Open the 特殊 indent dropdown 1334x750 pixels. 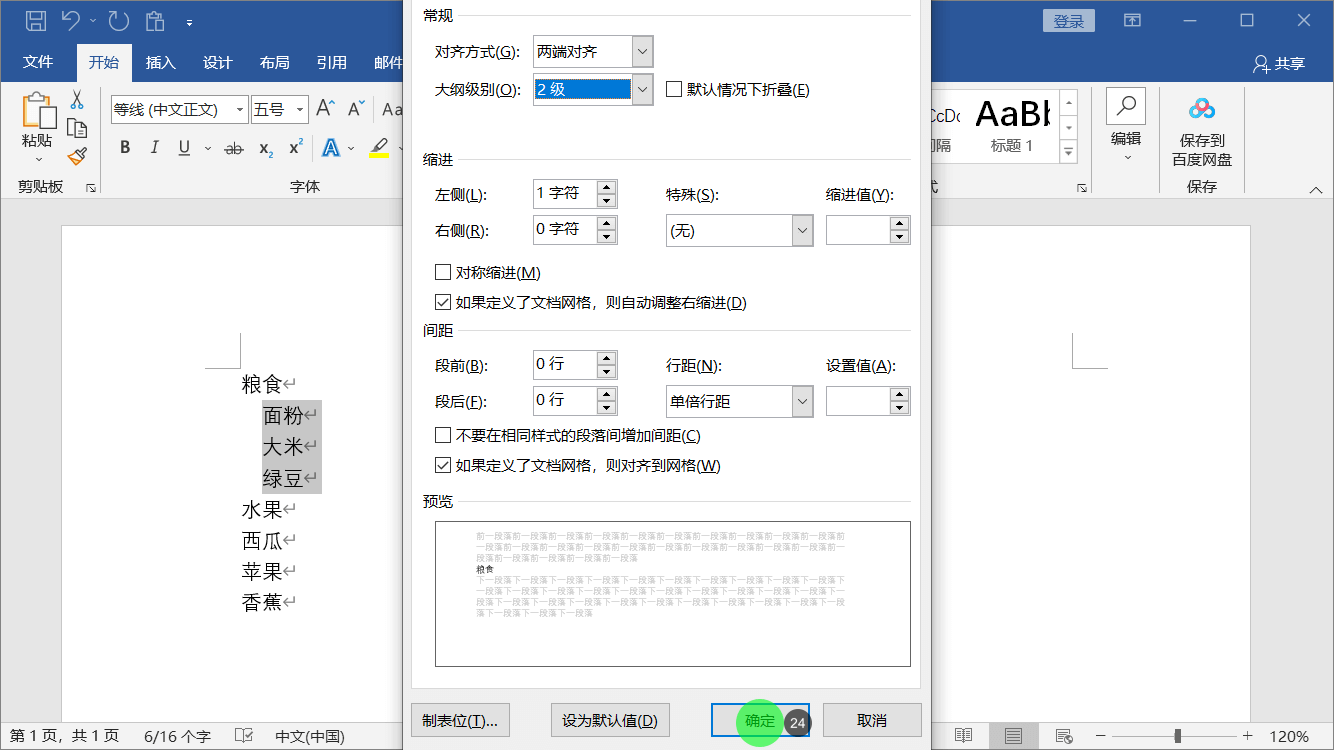(x=802, y=230)
